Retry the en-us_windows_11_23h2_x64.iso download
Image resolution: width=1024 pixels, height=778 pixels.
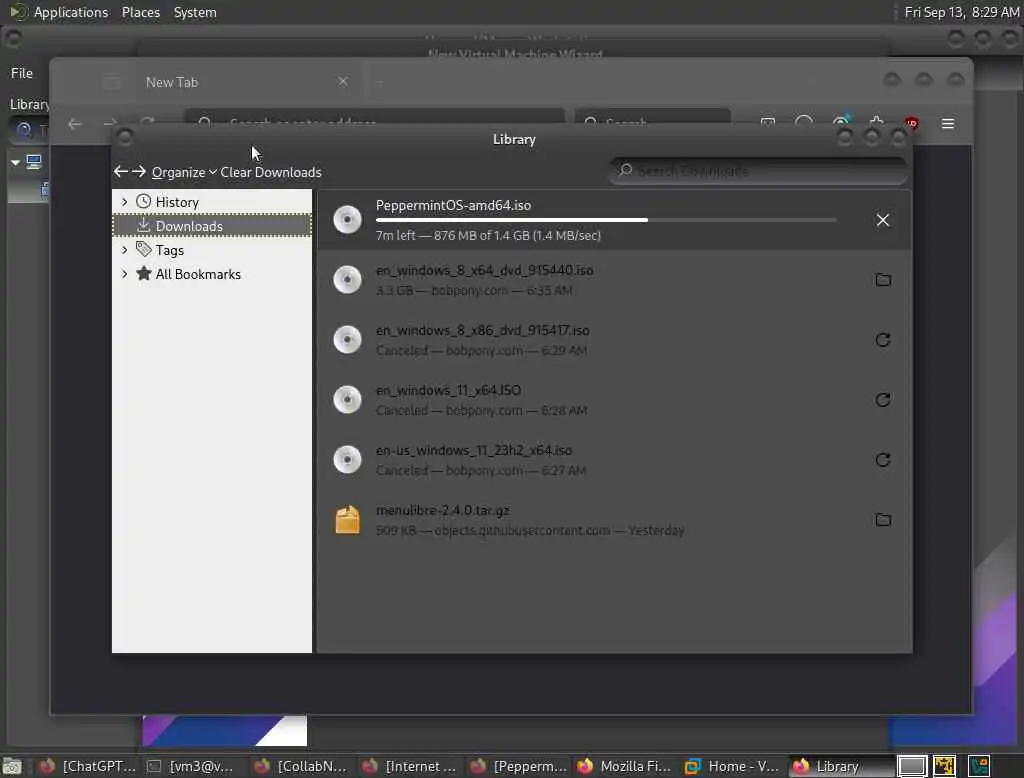(x=882, y=460)
